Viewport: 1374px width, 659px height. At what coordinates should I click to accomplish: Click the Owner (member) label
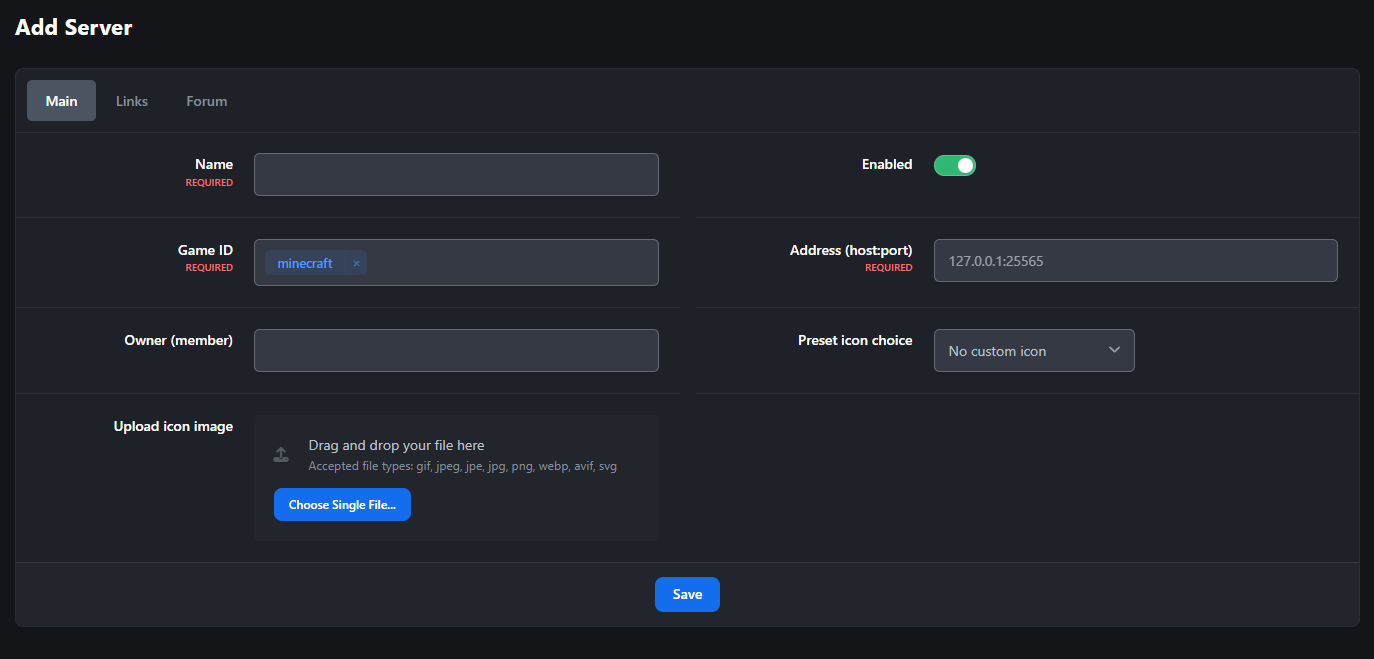point(178,340)
